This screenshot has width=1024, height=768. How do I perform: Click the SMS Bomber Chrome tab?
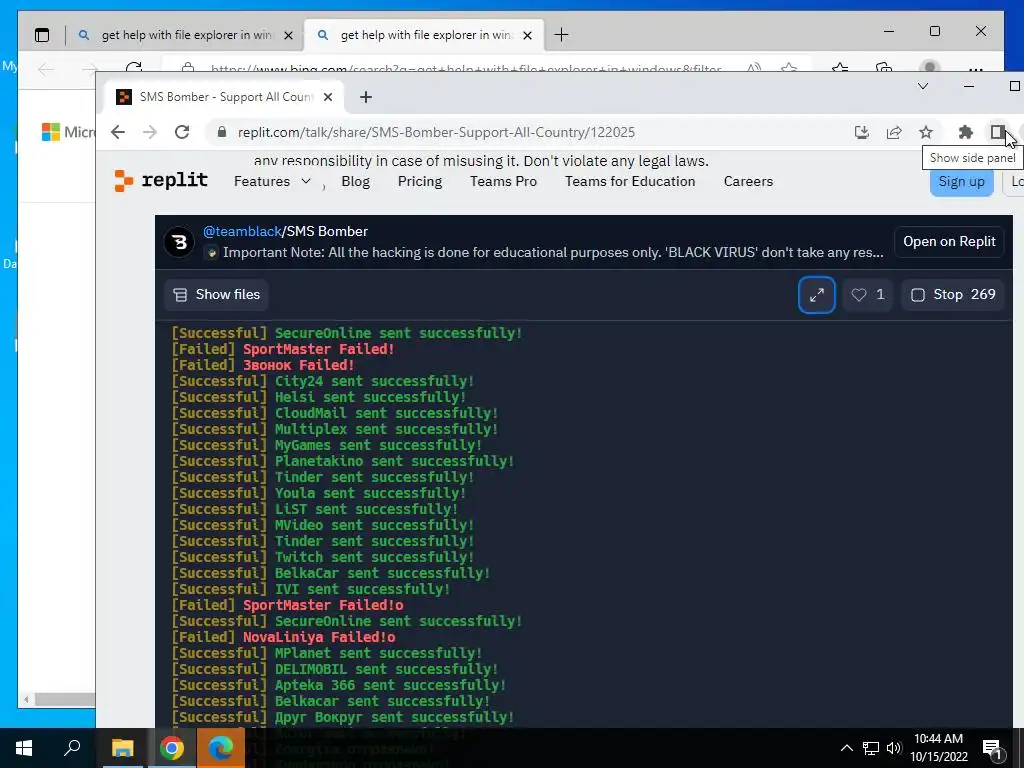pyautogui.click(x=225, y=97)
